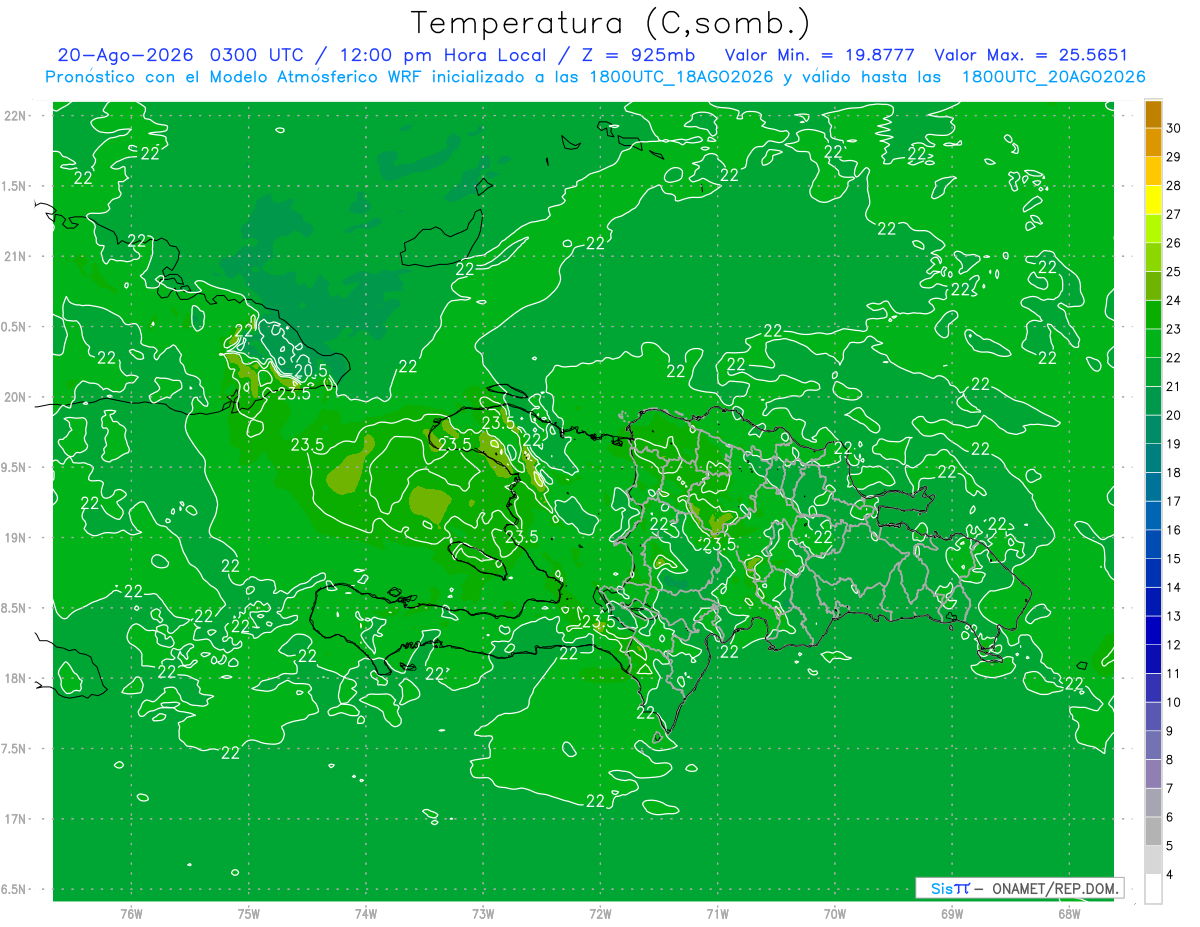
Task: Click the '70W' longitude axis label
Action: 835,914
